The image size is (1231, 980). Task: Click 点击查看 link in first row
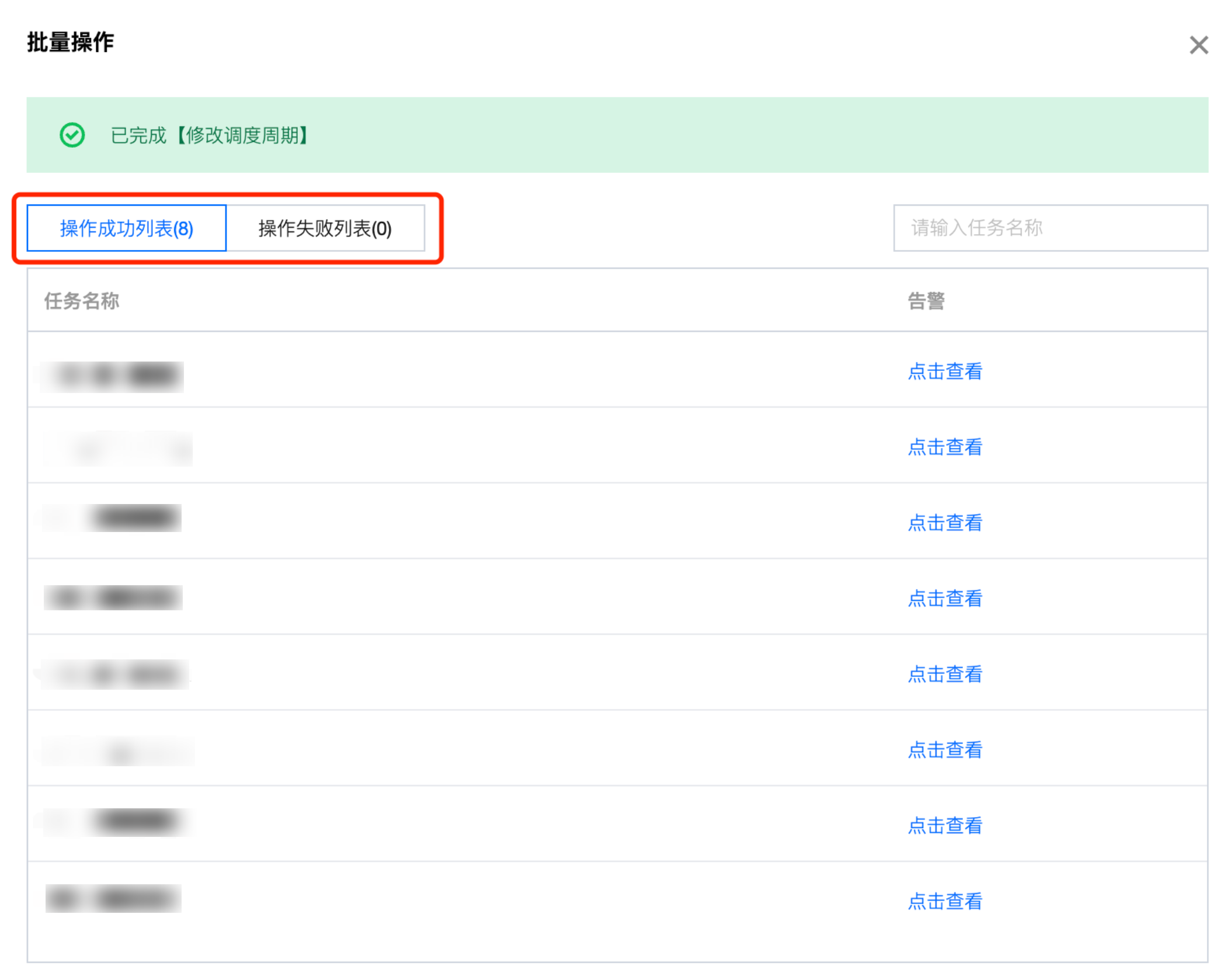(944, 371)
